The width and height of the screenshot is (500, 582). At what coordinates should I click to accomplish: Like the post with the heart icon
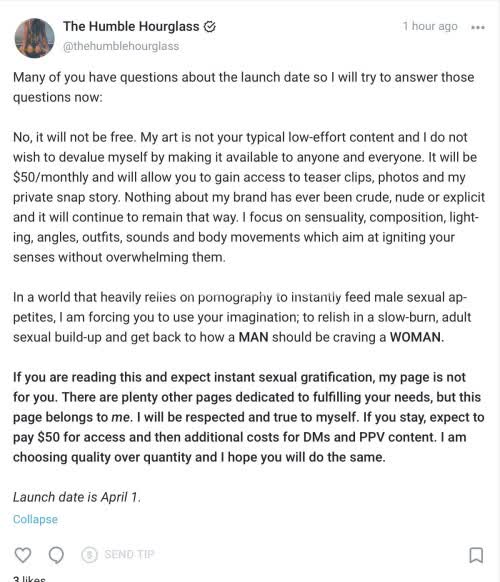click(x=23, y=555)
